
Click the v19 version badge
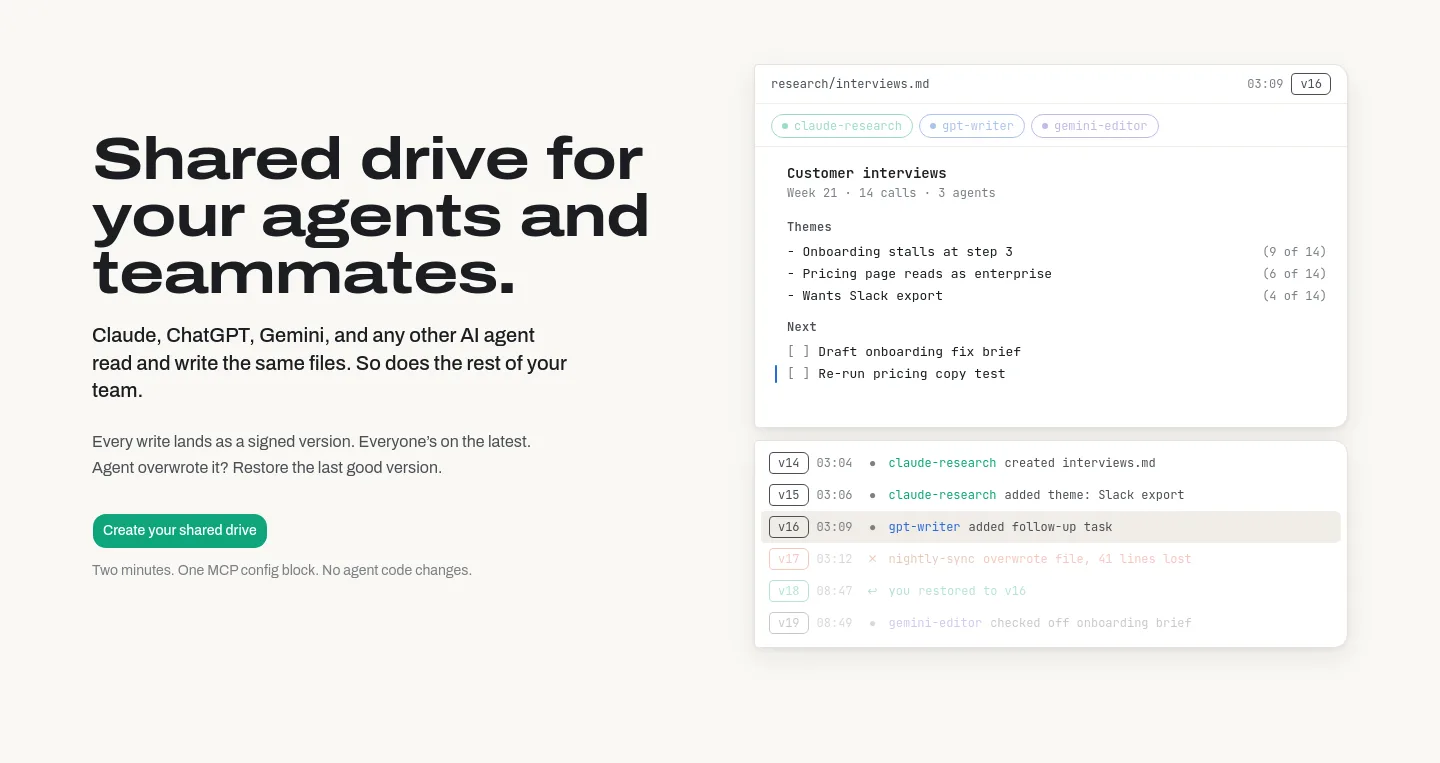coord(789,623)
